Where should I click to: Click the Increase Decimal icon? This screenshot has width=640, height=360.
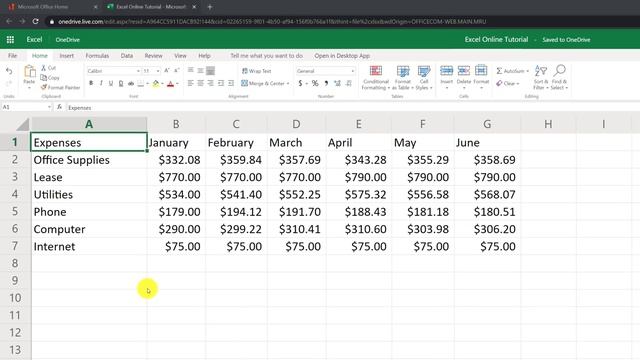click(x=337, y=83)
